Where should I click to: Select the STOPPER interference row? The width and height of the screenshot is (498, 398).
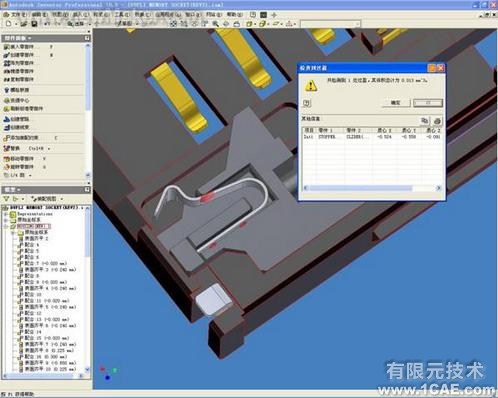[x=372, y=137]
